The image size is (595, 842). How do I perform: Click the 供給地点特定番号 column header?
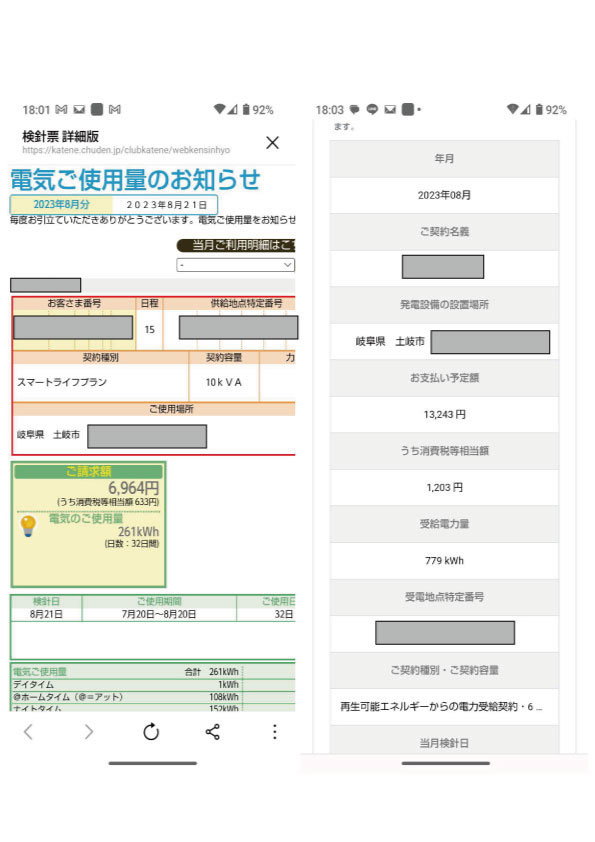[246, 303]
